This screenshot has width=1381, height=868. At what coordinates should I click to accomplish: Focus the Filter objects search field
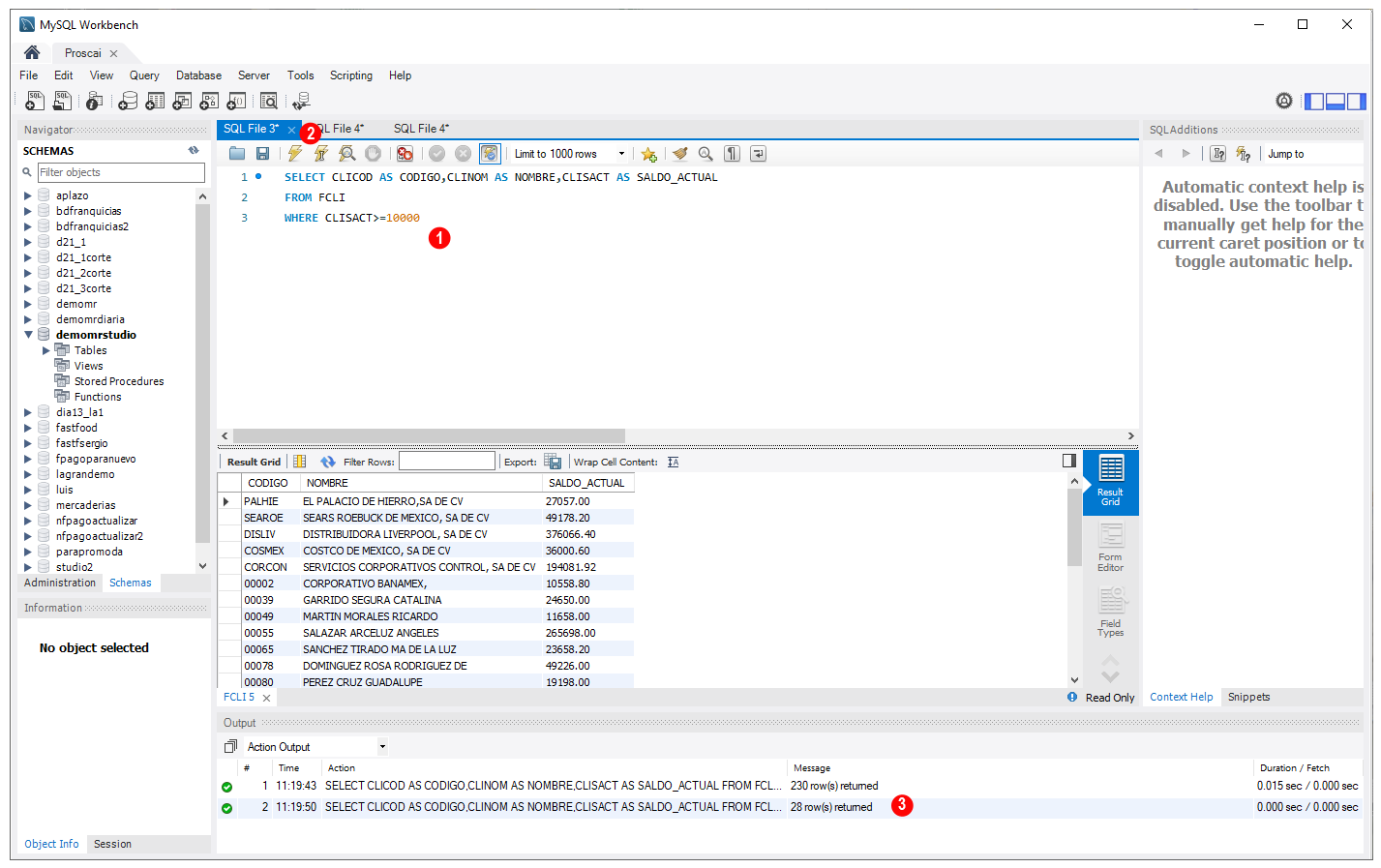coord(121,172)
